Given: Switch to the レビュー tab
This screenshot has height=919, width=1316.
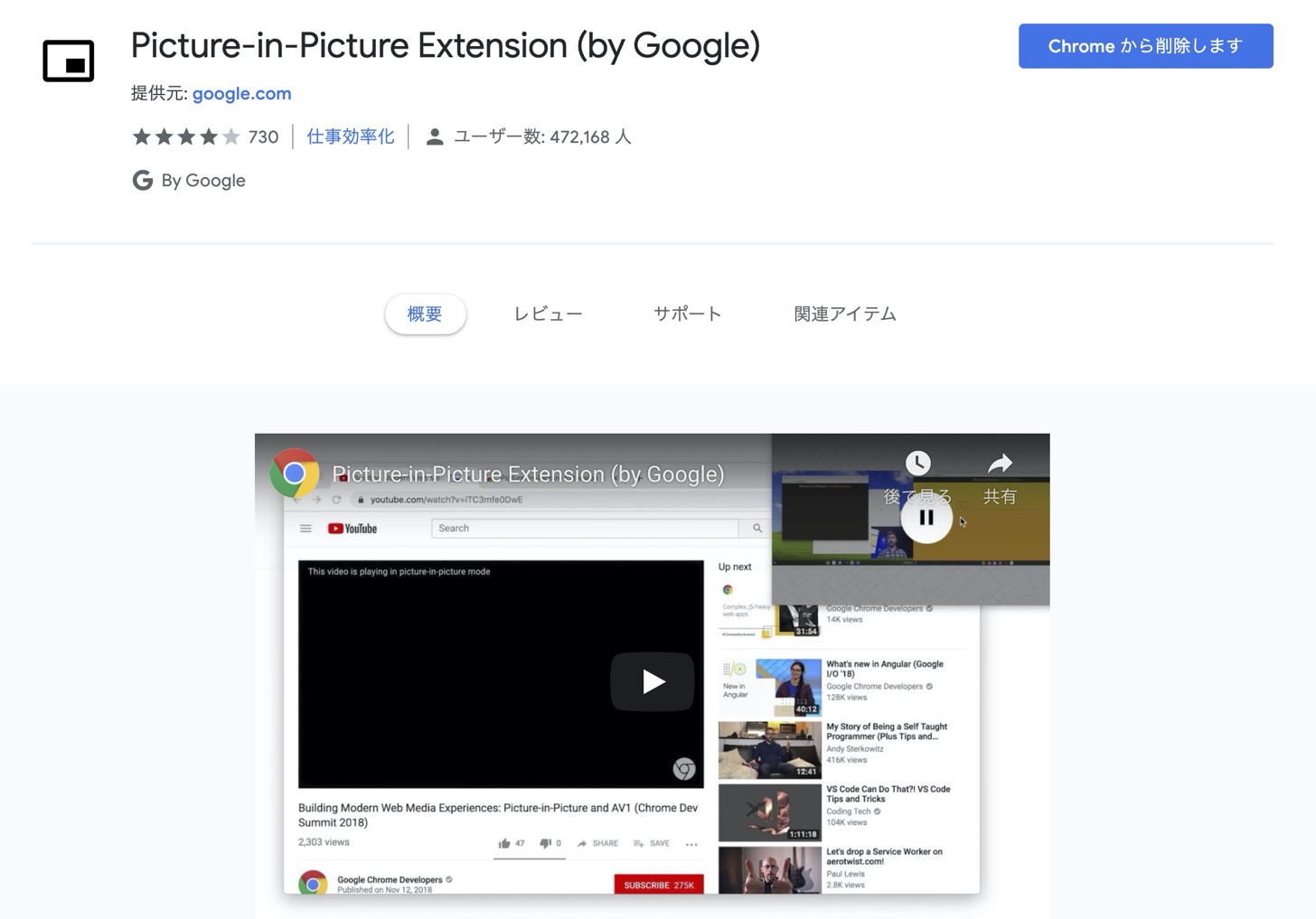Looking at the screenshot, I should 548,314.
